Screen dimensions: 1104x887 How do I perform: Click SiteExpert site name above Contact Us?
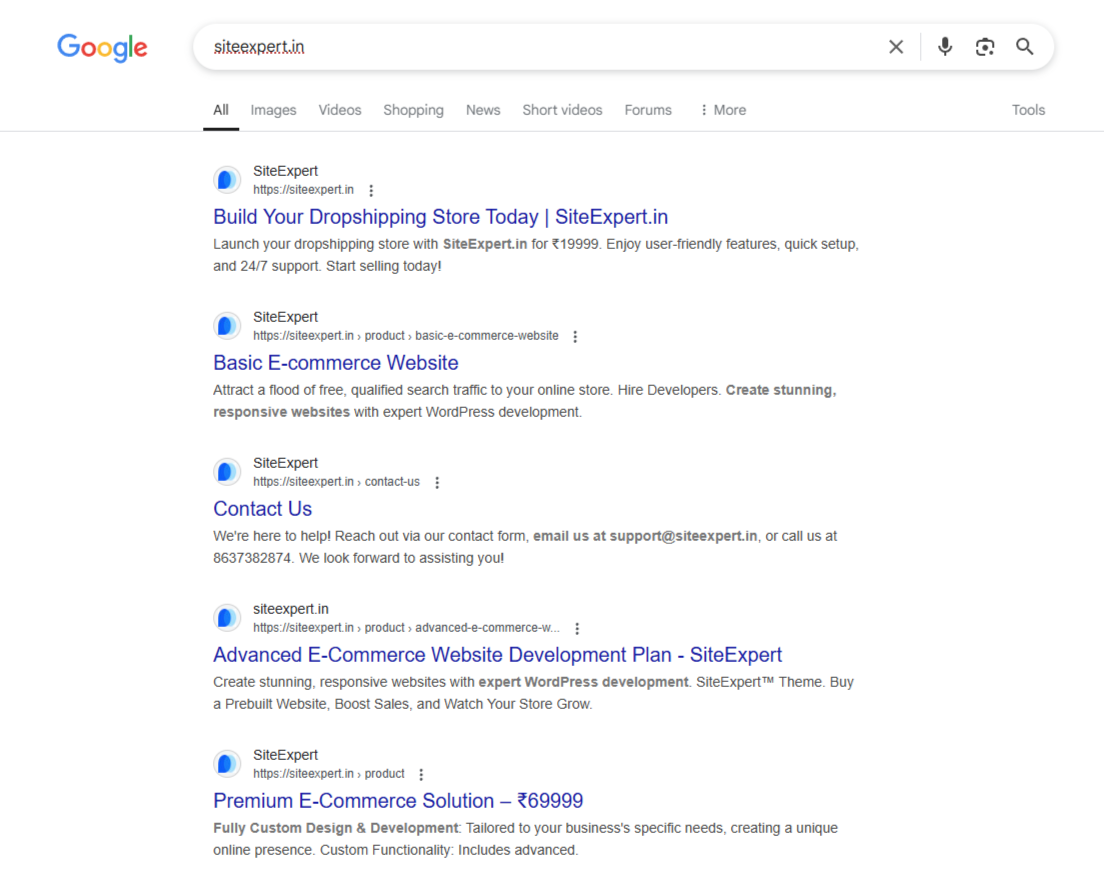[x=285, y=463]
